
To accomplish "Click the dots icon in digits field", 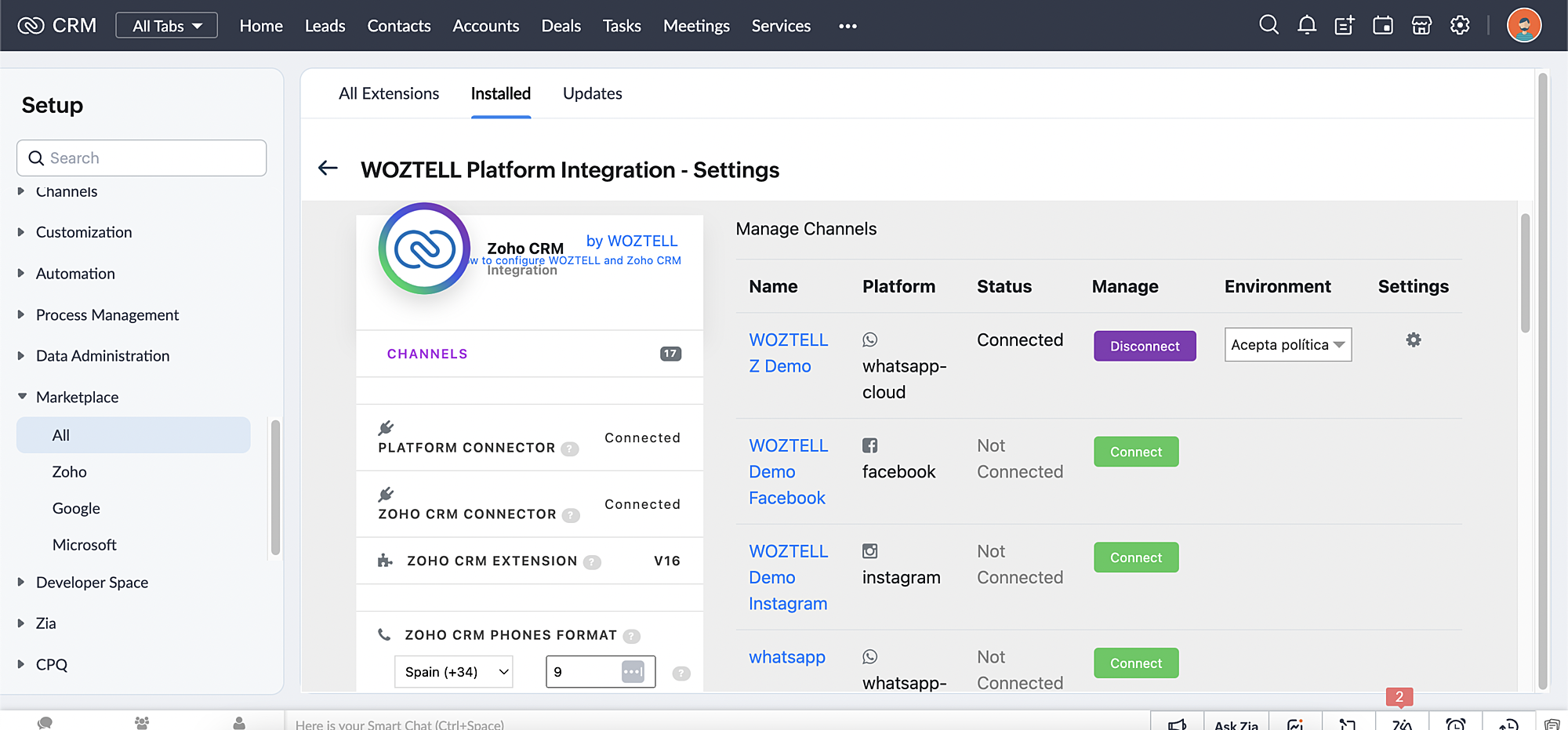I will 633,672.
